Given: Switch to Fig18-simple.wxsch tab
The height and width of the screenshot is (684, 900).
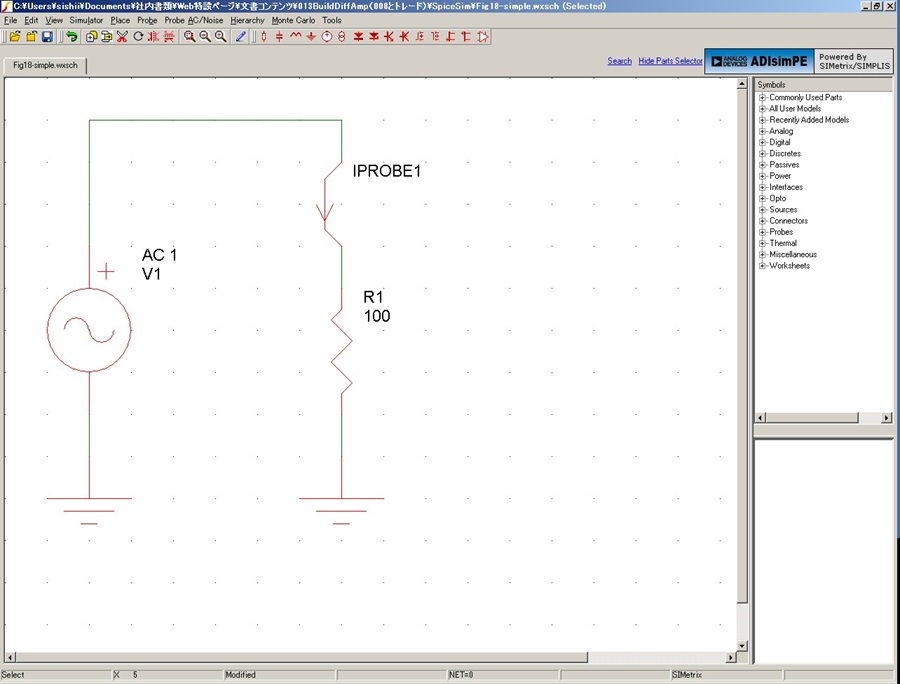Looking at the screenshot, I should 45,65.
